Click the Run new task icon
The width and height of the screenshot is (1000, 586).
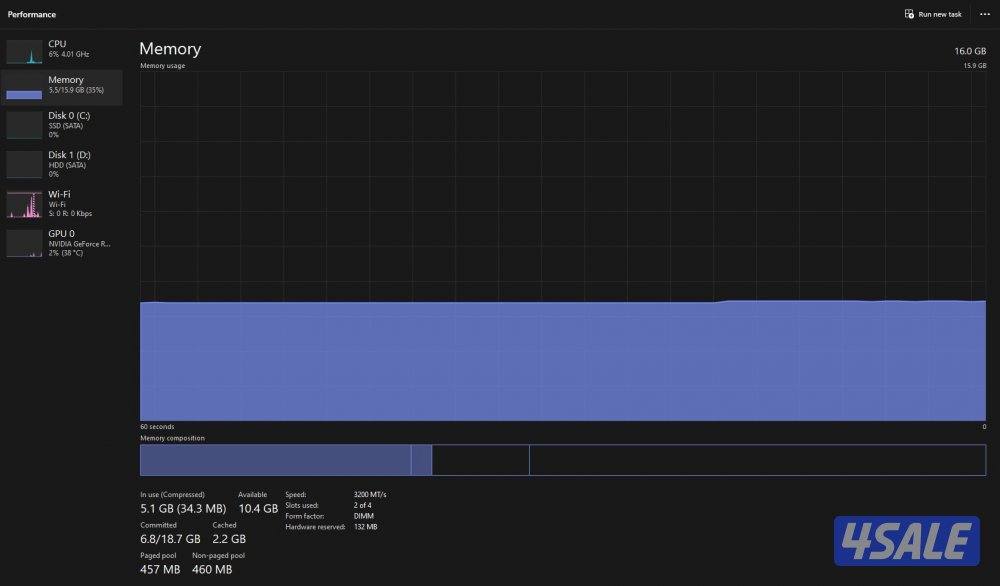[x=908, y=14]
